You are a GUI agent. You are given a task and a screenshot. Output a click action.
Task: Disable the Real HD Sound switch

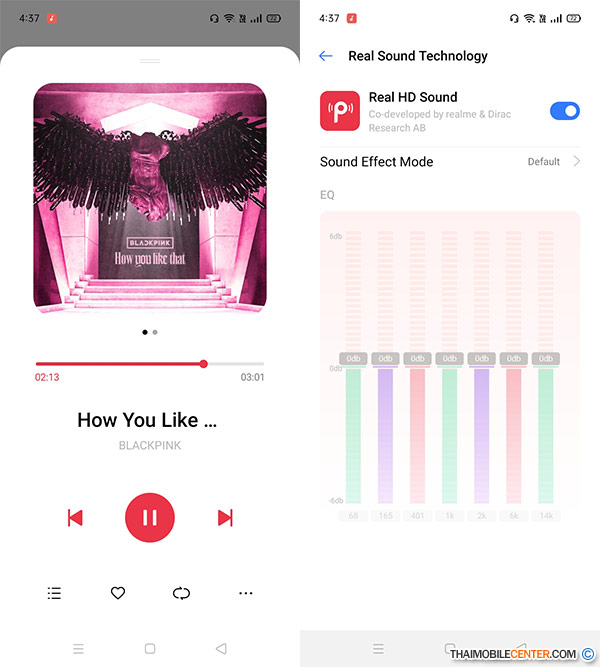(x=565, y=111)
